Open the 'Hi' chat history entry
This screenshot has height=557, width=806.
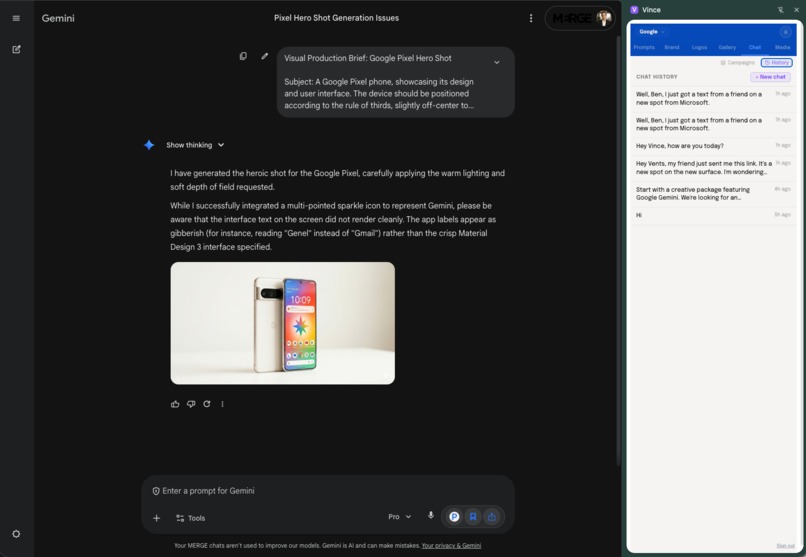[712, 215]
